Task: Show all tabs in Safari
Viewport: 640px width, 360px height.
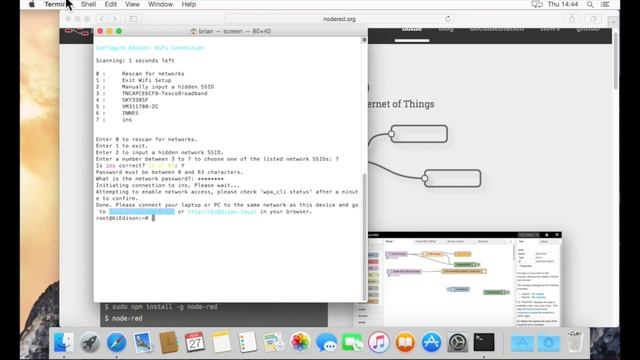Action: [593, 19]
